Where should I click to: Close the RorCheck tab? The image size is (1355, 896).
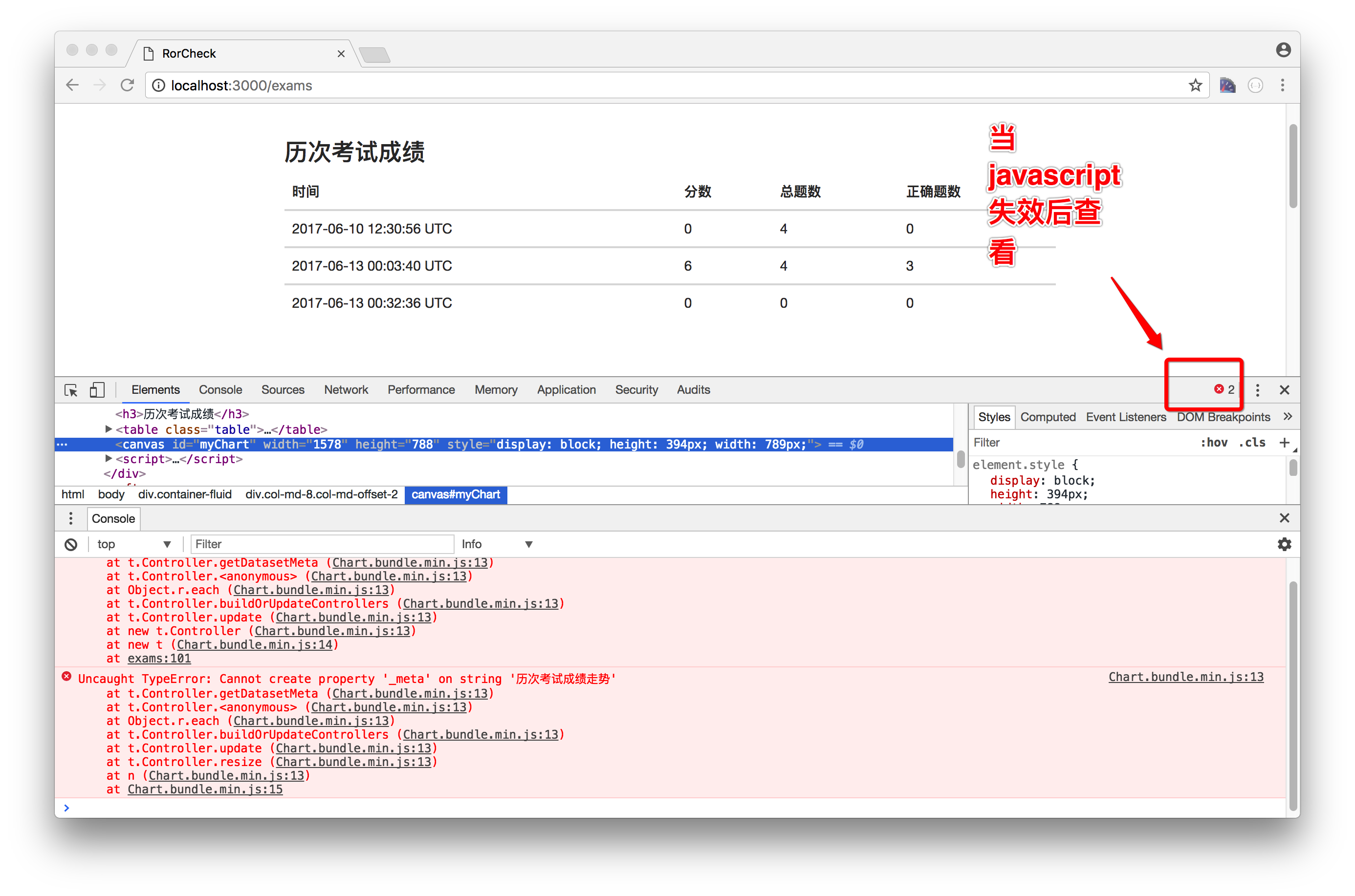pyautogui.click(x=341, y=54)
